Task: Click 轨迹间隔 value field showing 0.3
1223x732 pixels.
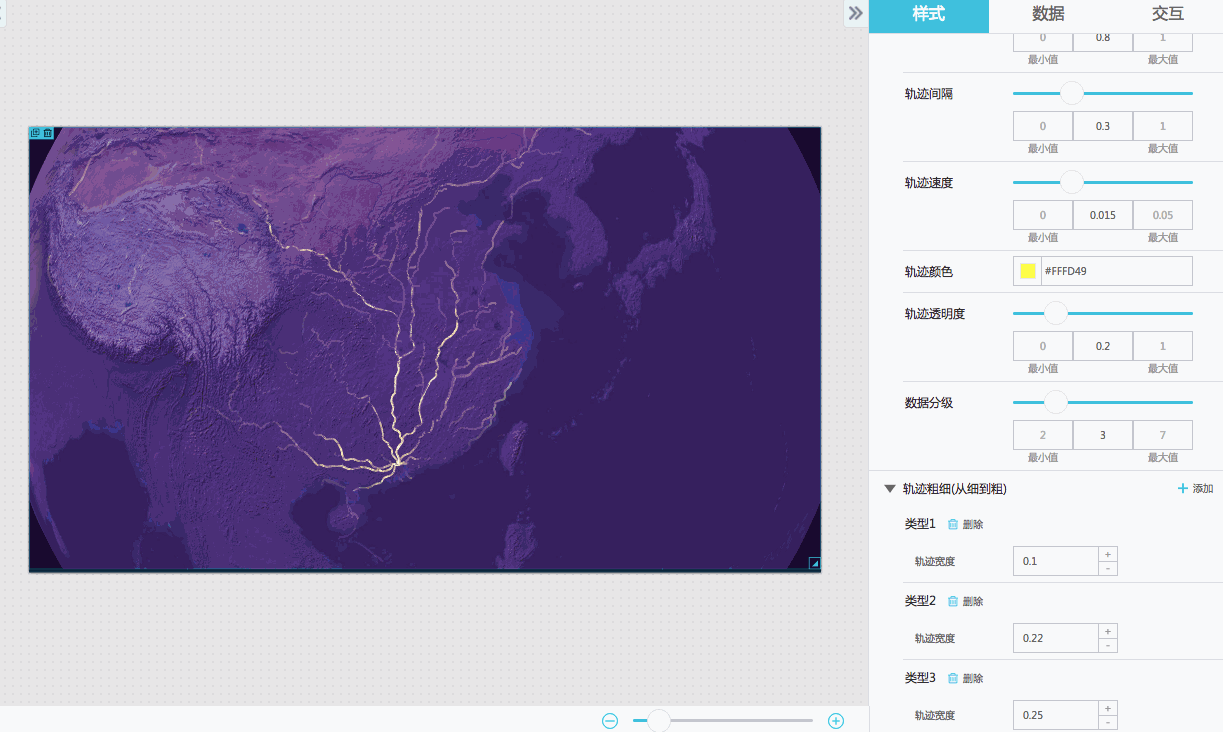Action: (x=1103, y=126)
